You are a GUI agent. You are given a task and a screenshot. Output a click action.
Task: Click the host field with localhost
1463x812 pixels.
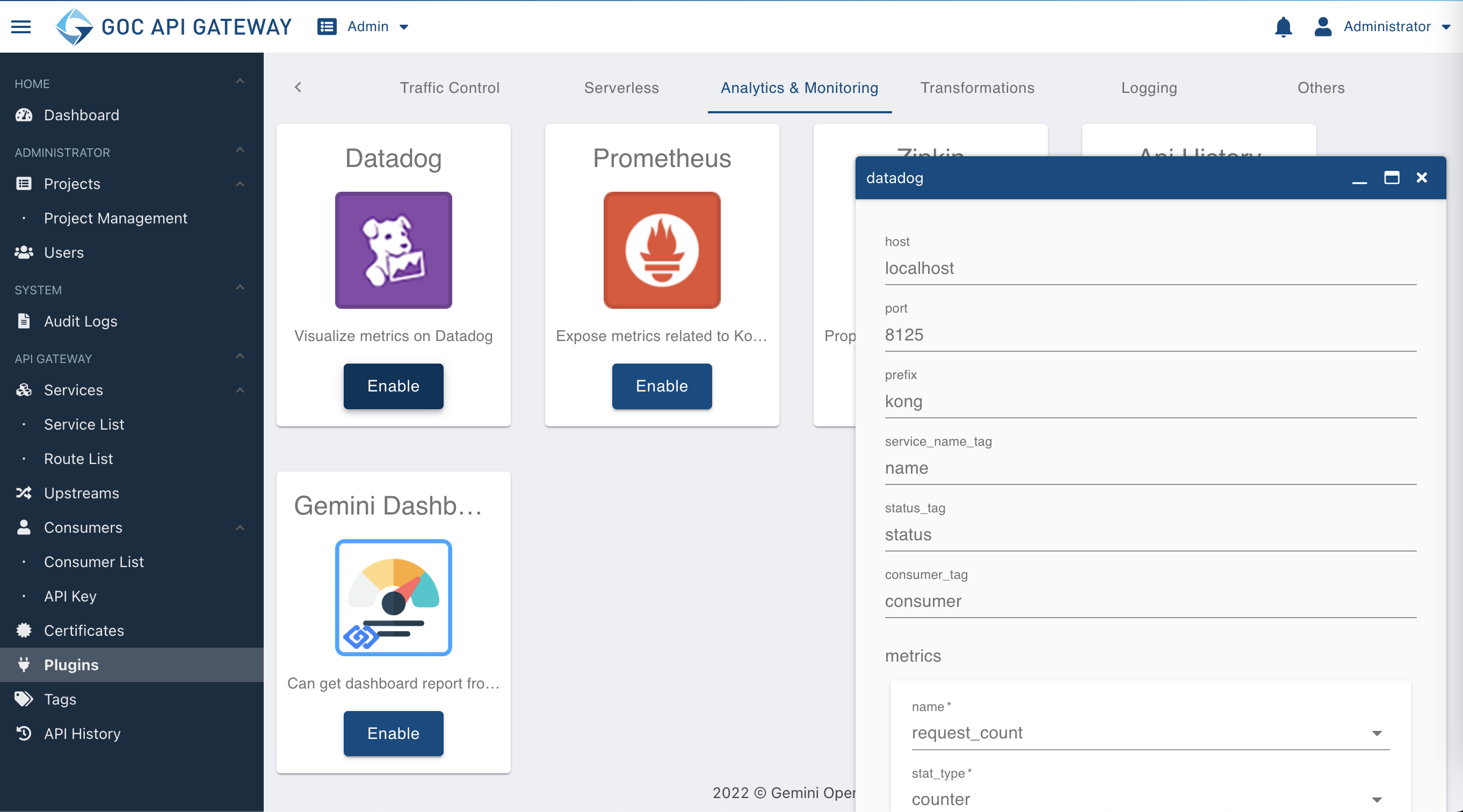click(x=1150, y=268)
